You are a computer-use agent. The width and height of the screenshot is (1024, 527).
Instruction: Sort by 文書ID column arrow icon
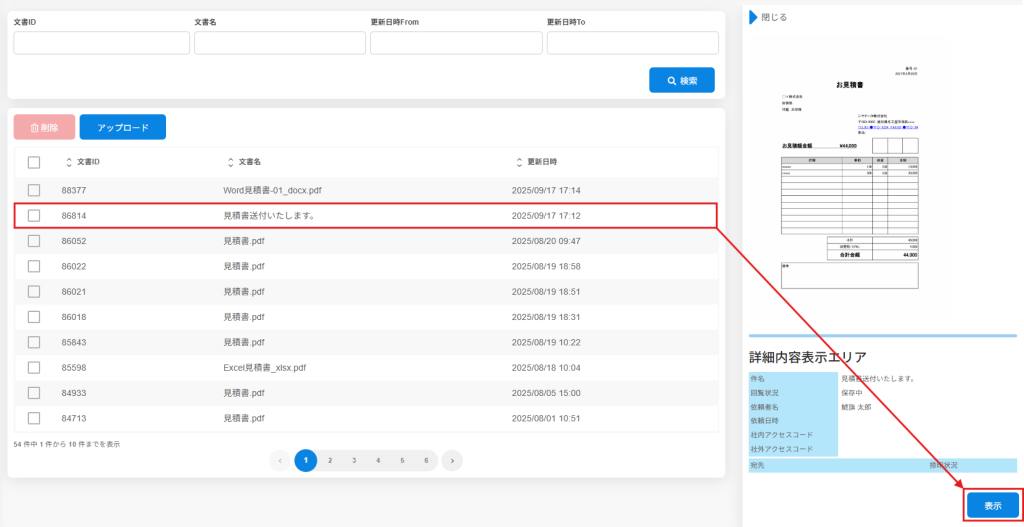69,162
